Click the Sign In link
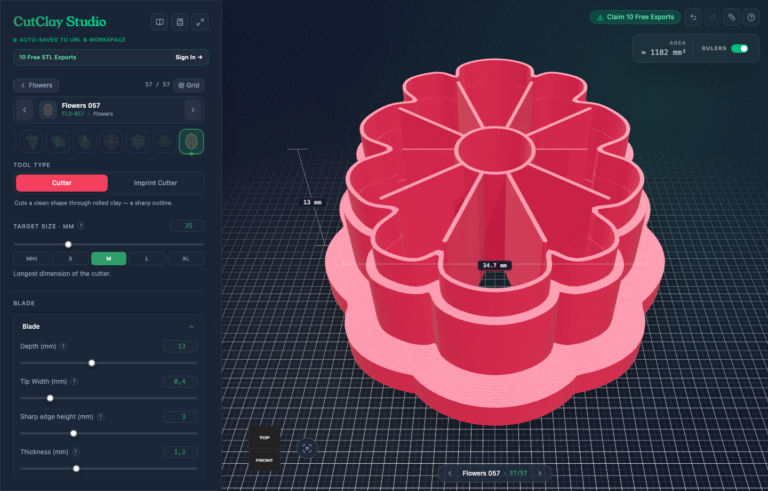The height and width of the screenshot is (491, 768). click(x=189, y=57)
